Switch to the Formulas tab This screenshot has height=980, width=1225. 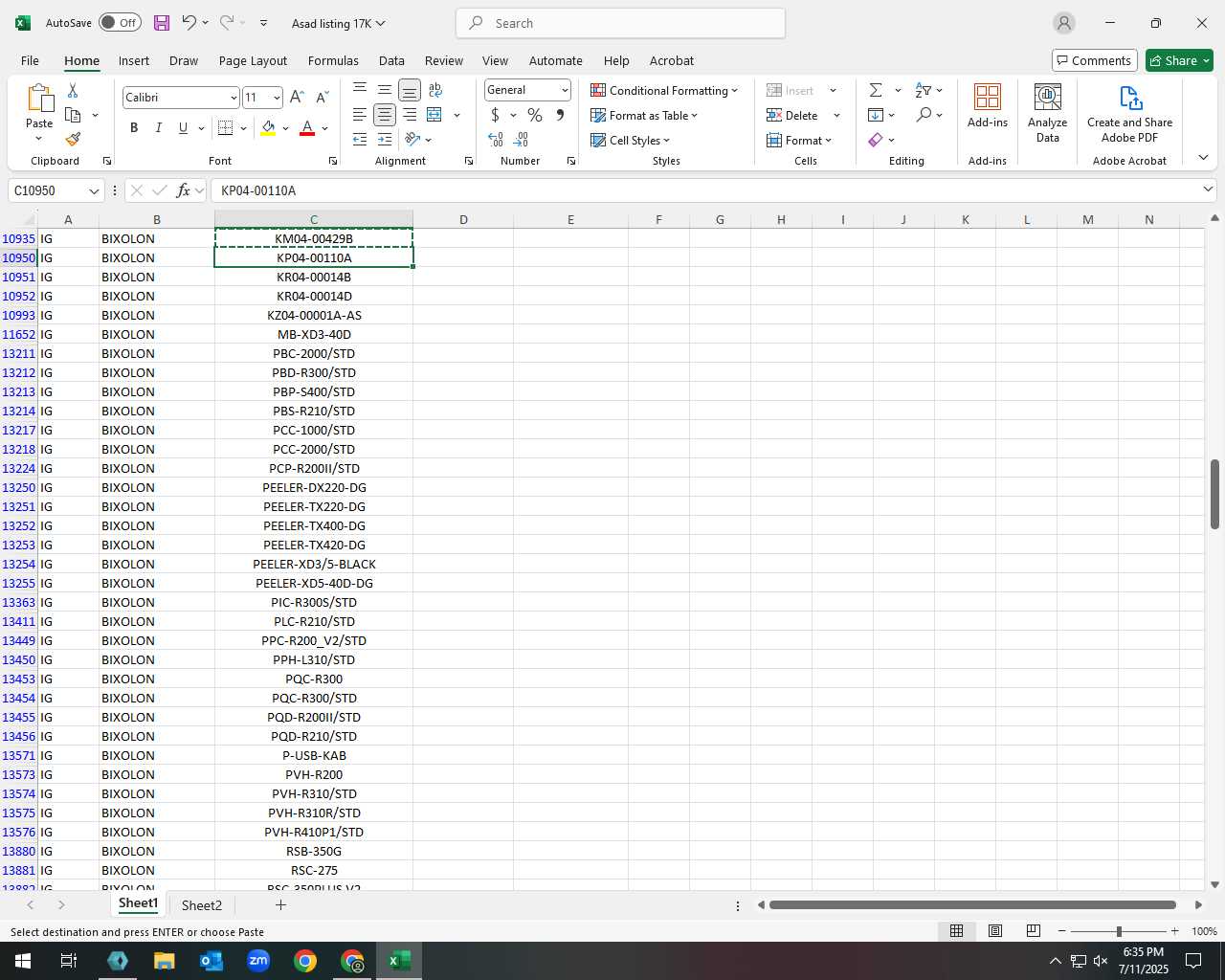click(x=333, y=60)
